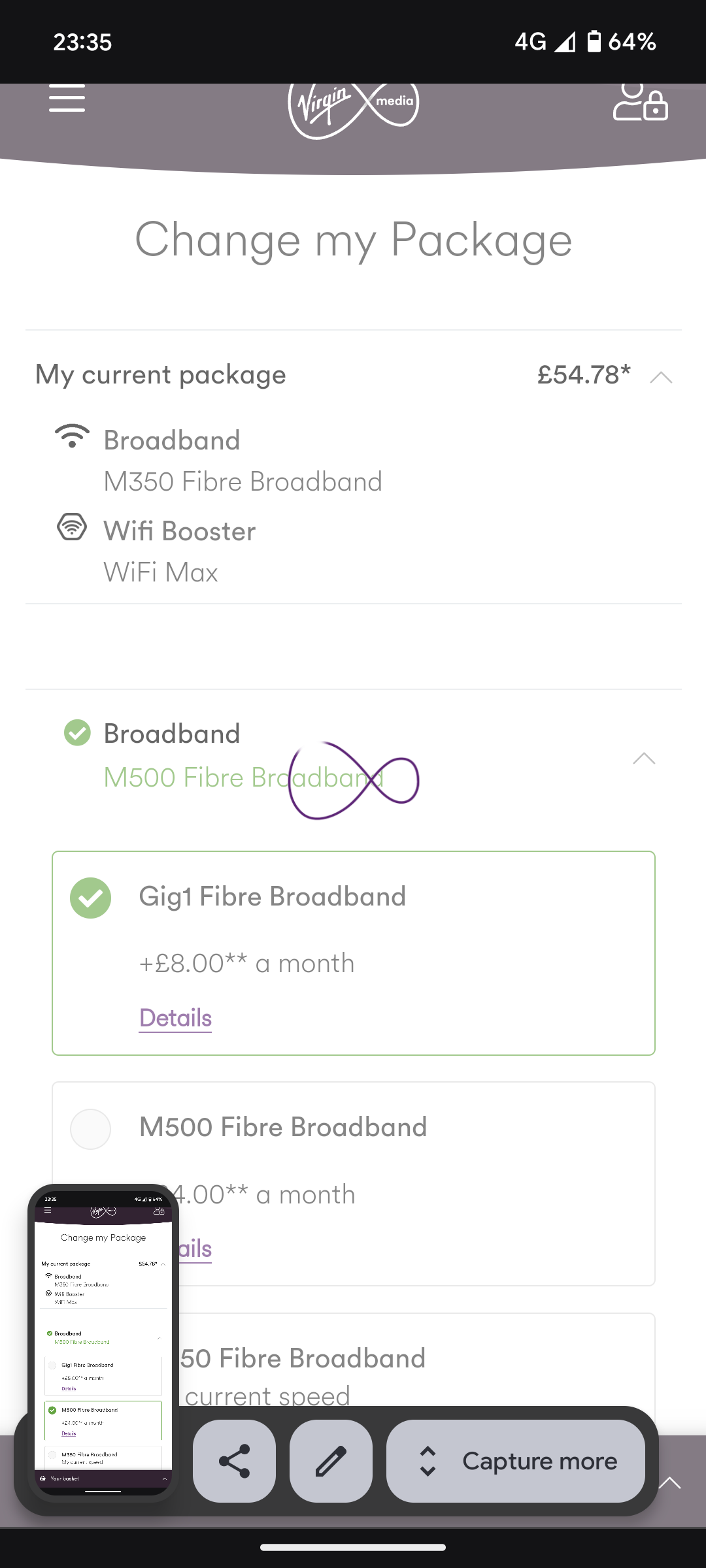The image size is (706, 1568).
Task: Tap the Wifi Booster hub icon
Action: [x=72, y=527]
